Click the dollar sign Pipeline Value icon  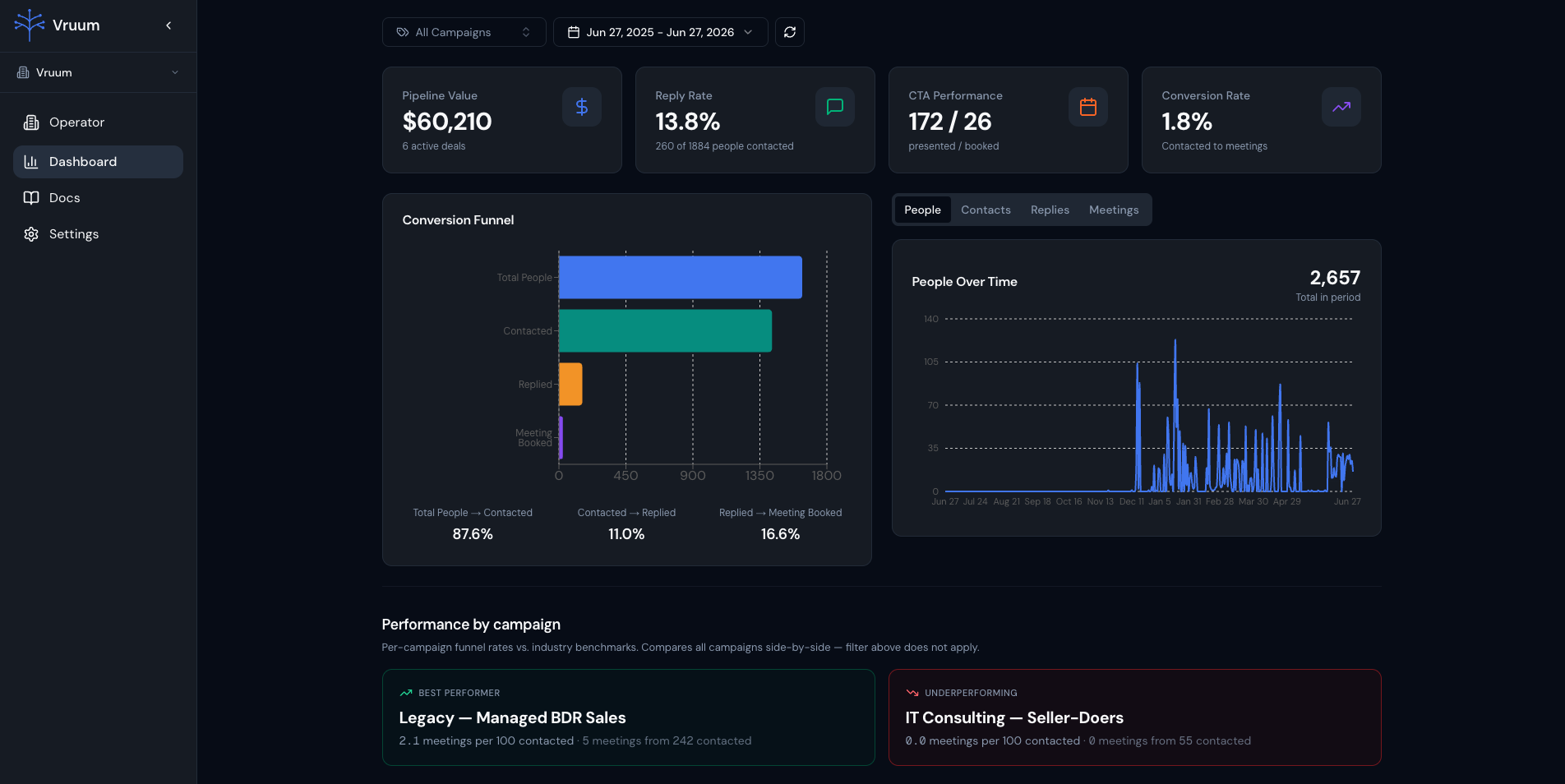coord(582,107)
